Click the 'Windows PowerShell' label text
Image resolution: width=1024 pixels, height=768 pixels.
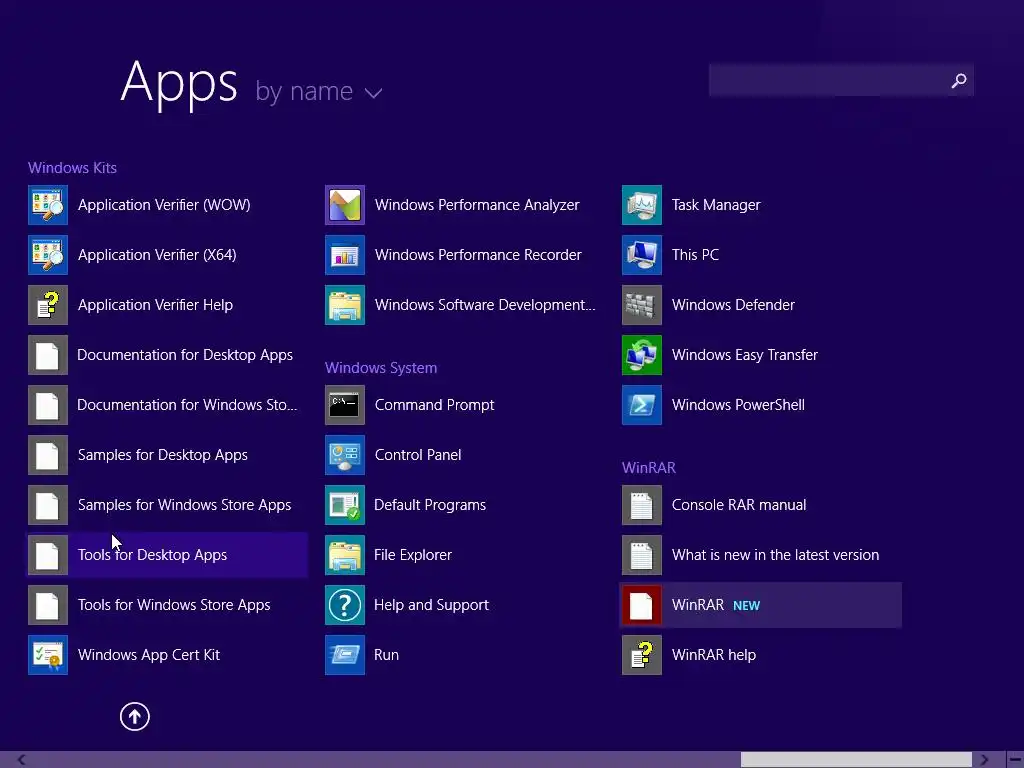tap(738, 405)
